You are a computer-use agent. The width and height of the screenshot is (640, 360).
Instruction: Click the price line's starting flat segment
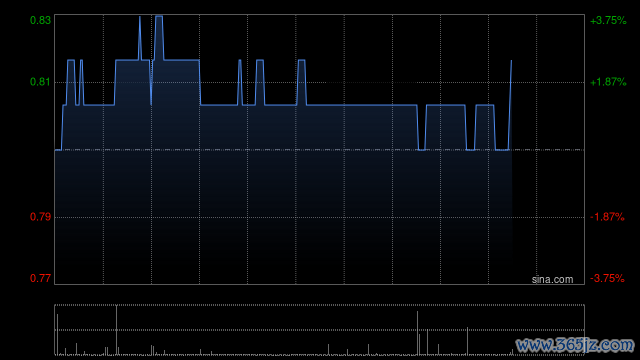point(58,150)
